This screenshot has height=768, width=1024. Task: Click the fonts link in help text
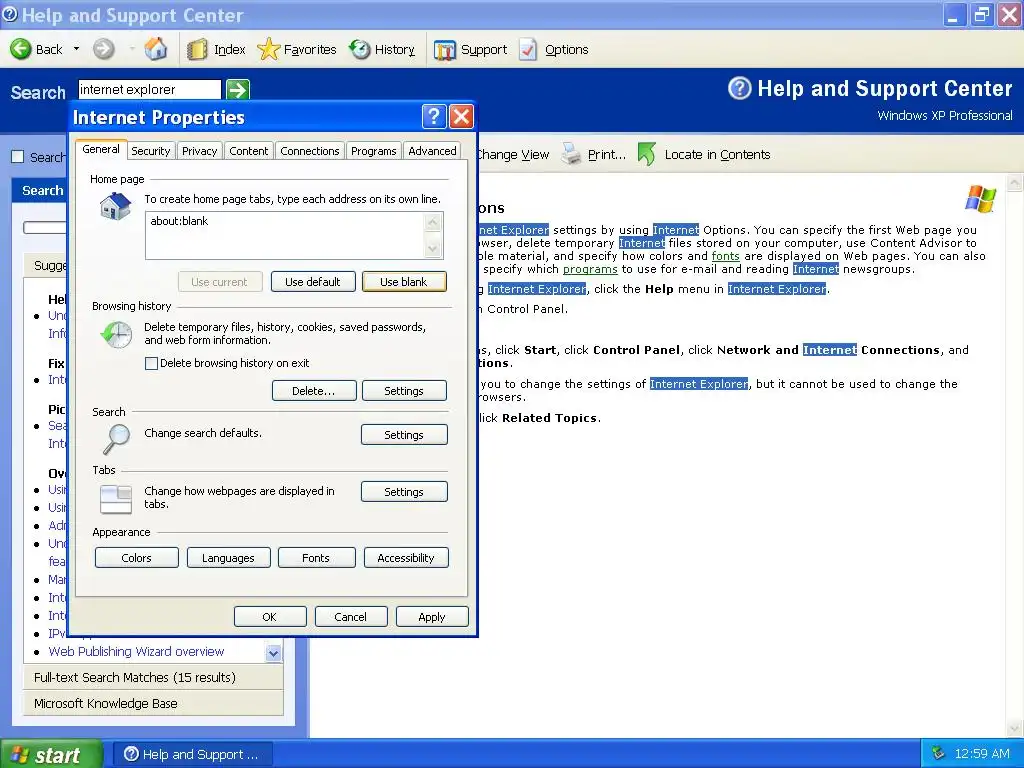click(x=726, y=256)
